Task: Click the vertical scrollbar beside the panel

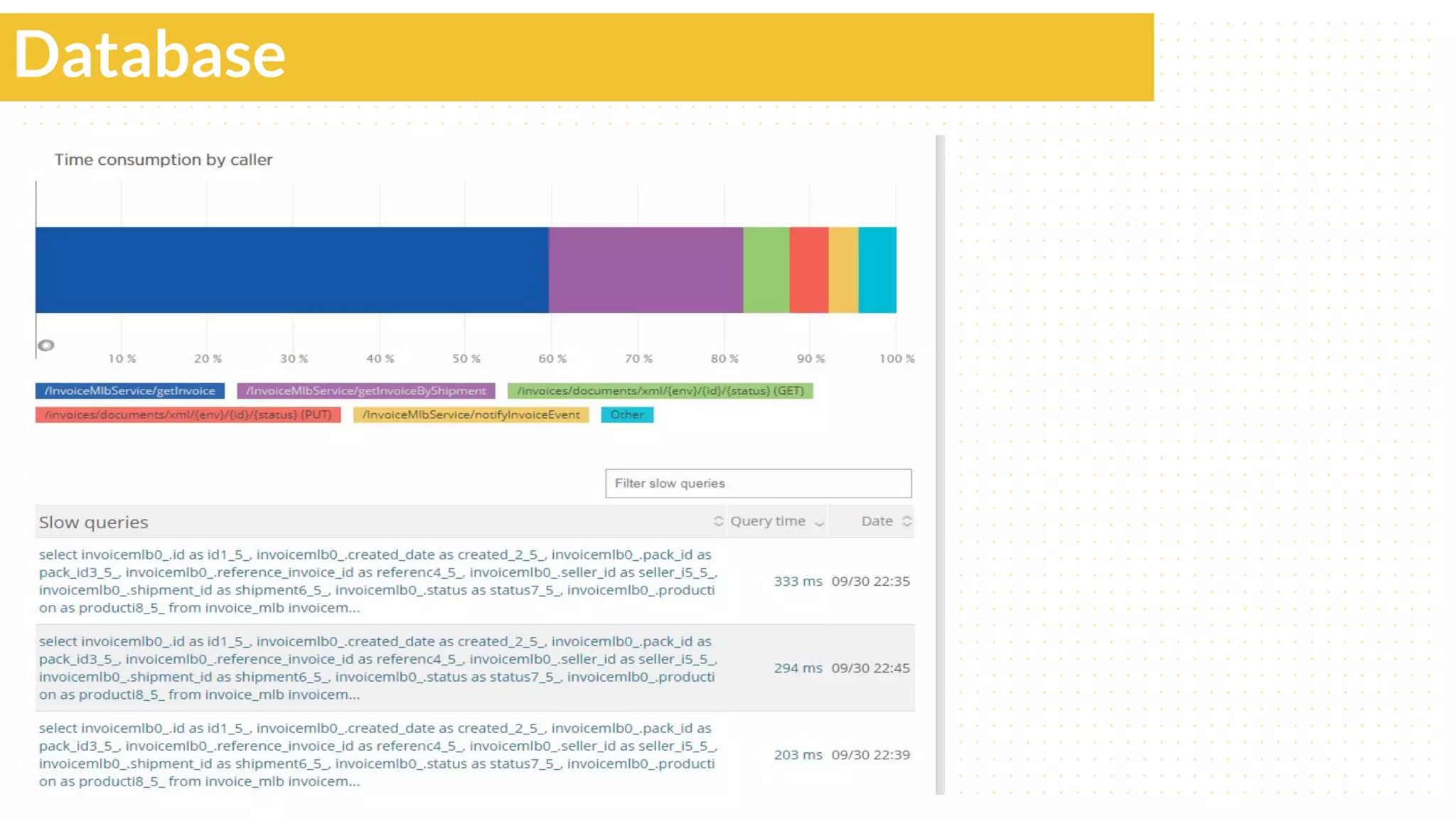Action: 940,462
